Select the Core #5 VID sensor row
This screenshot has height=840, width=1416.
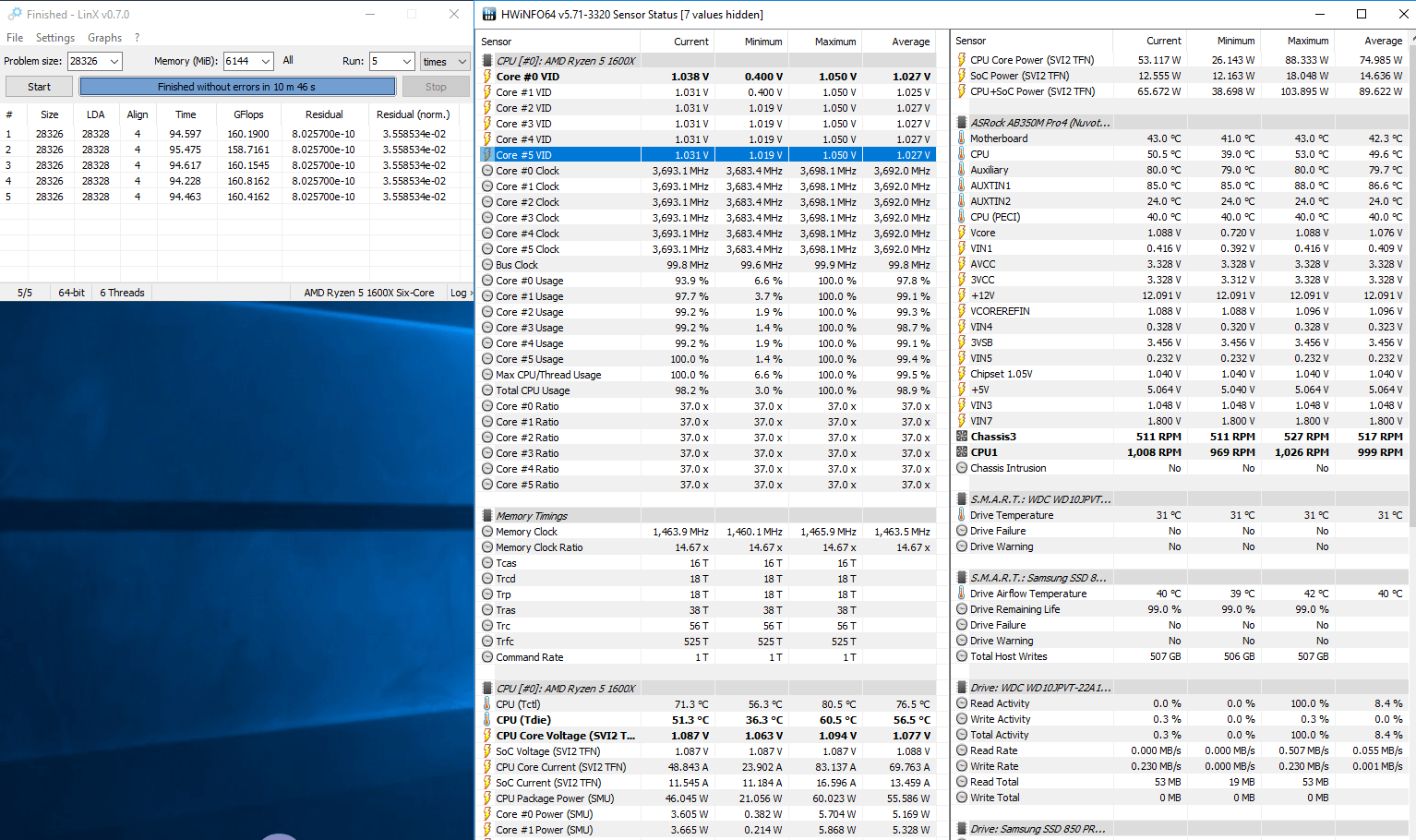point(708,155)
